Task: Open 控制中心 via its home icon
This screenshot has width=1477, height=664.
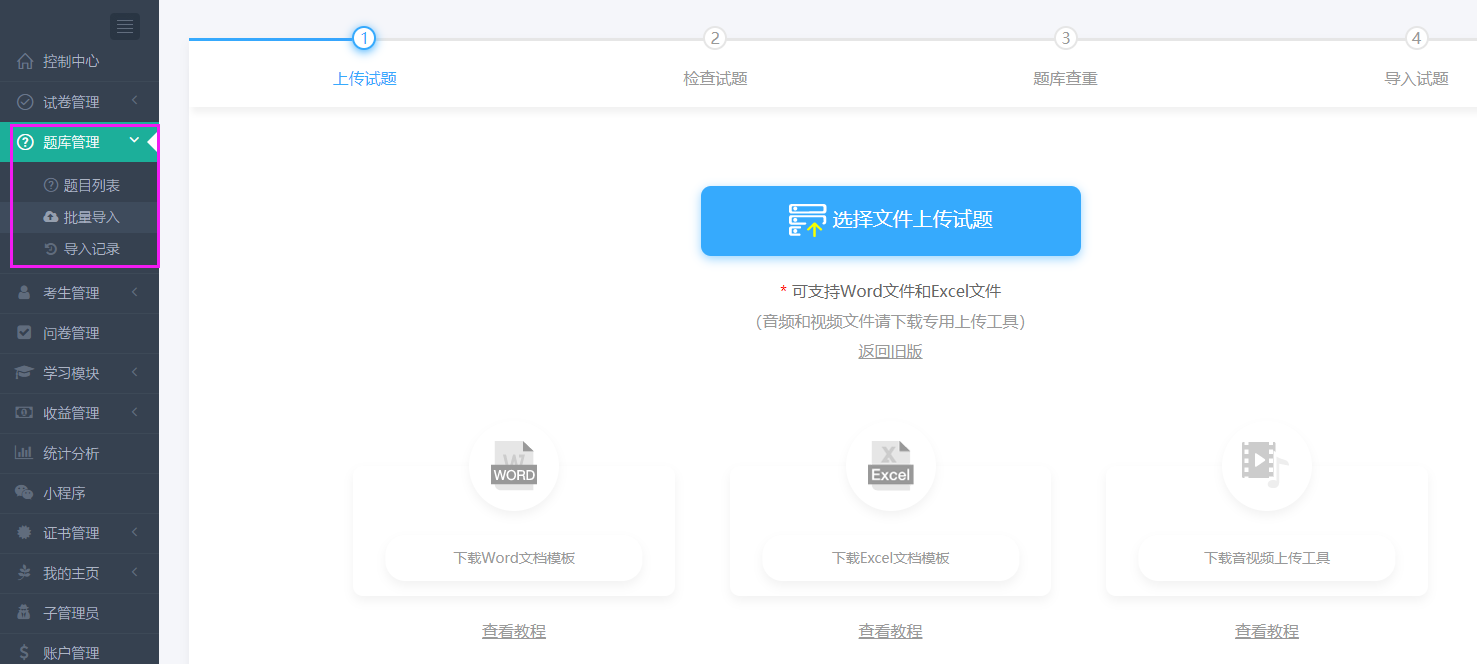Action: (x=25, y=61)
